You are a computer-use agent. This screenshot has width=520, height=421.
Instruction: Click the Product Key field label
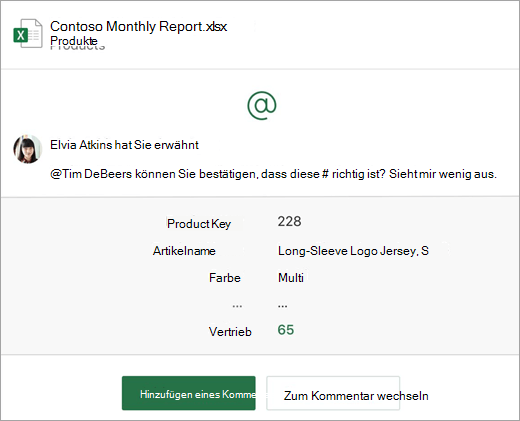click(x=199, y=224)
